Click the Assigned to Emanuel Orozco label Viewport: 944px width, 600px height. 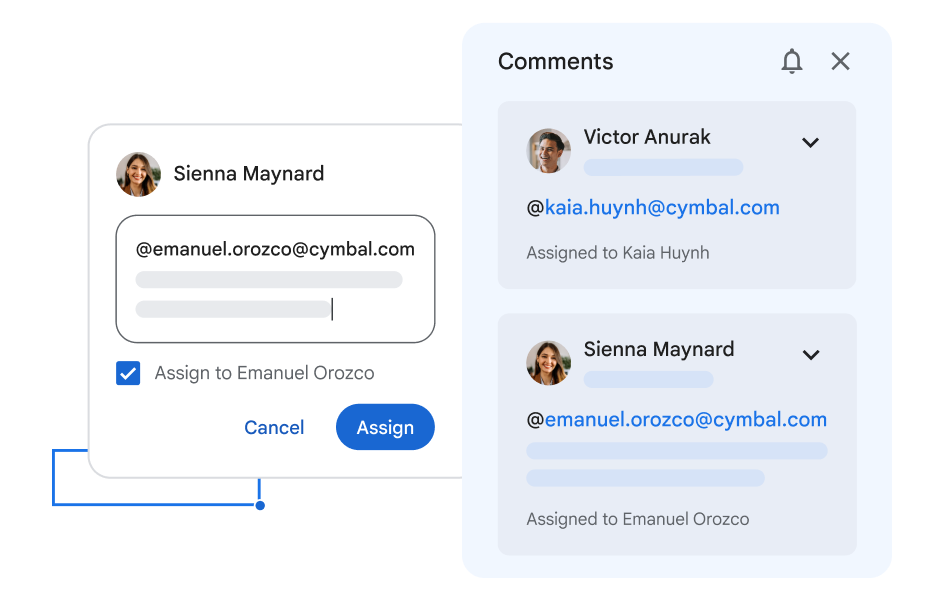(638, 519)
